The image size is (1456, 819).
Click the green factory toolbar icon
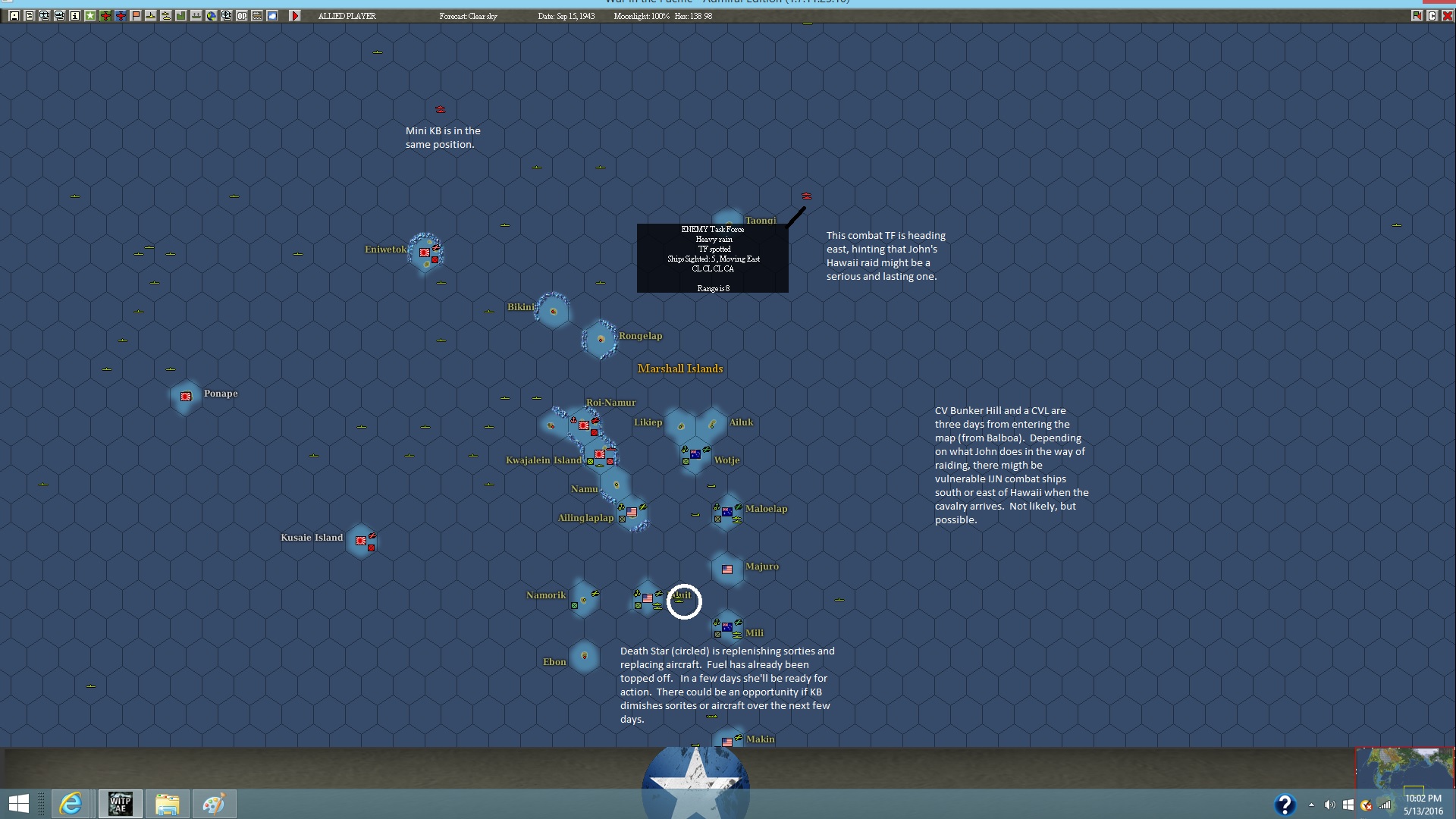click(x=181, y=15)
